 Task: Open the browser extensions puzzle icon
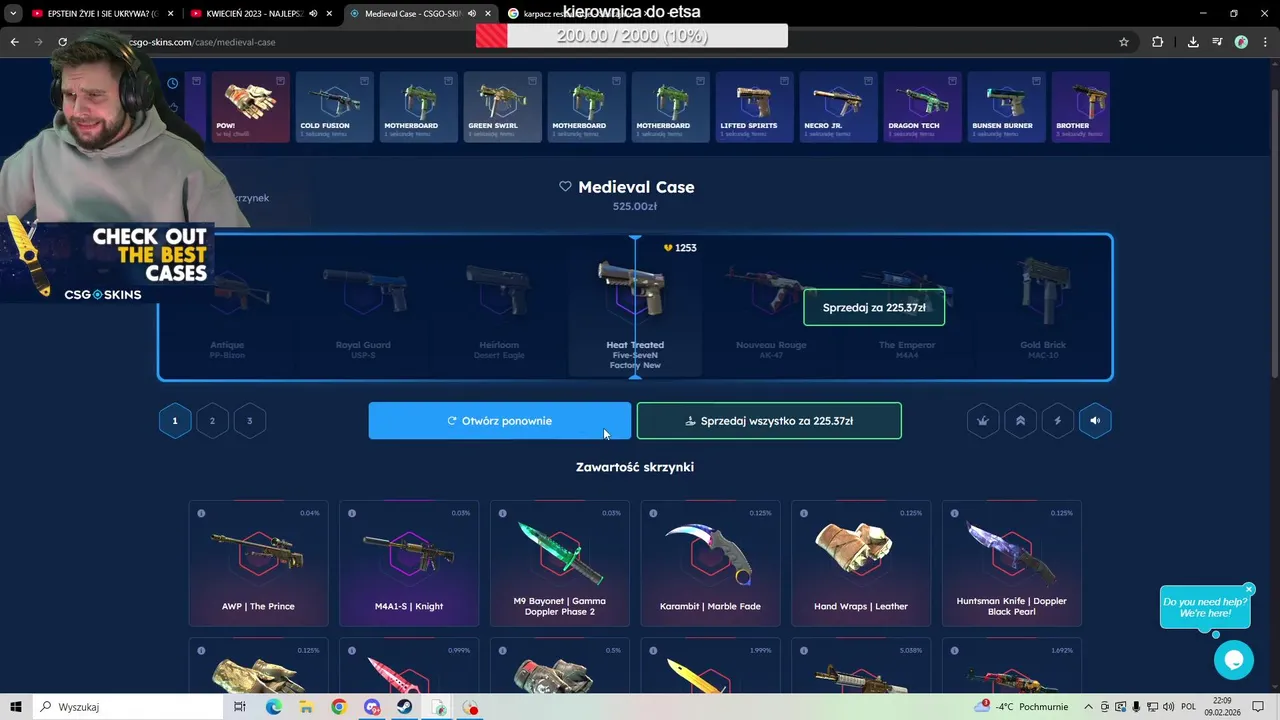click(1157, 42)
